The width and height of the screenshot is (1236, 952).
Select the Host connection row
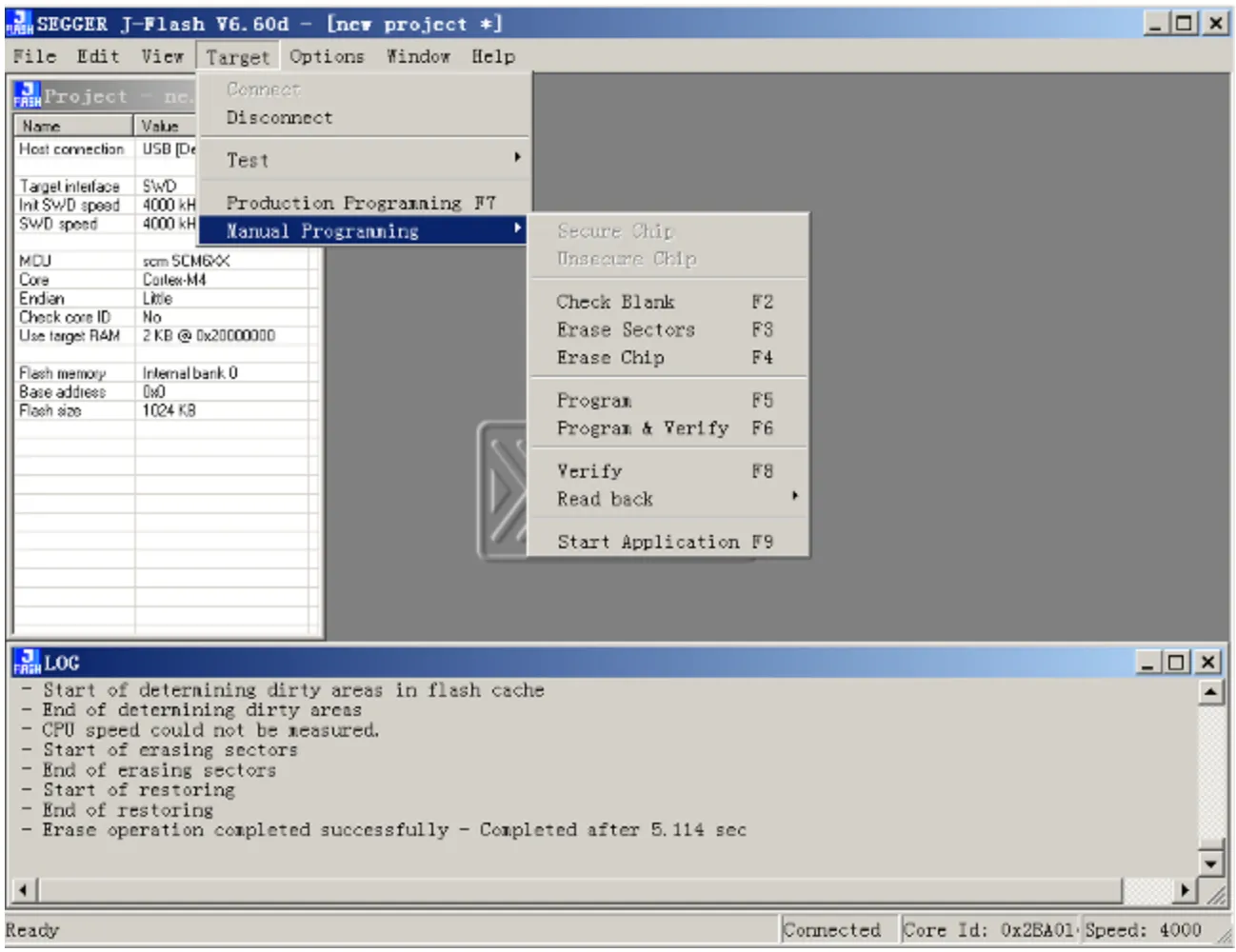point(106,149)
